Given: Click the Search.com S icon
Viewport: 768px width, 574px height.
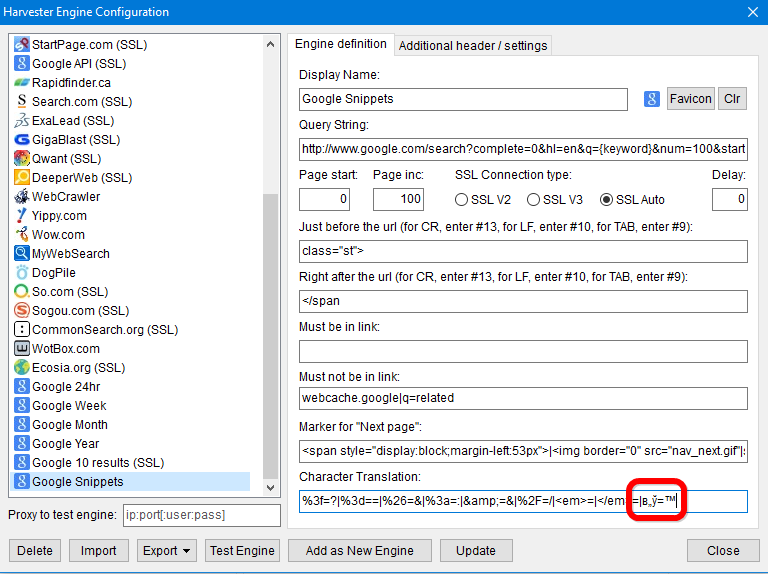Looking at the screenshot, I should click(x=22, y=101).
